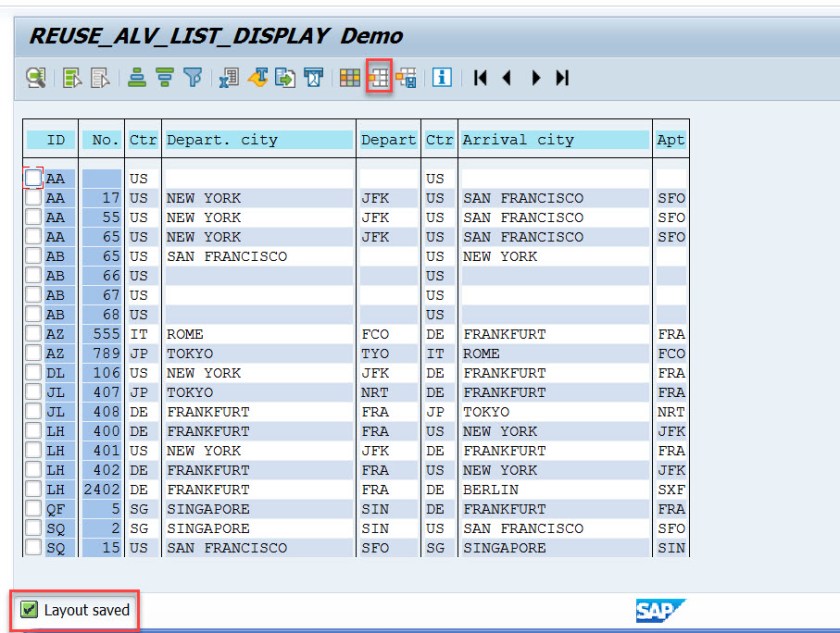Click IT departure country in AZ 555 row
The image size is (840, 633).
[139, 334]
